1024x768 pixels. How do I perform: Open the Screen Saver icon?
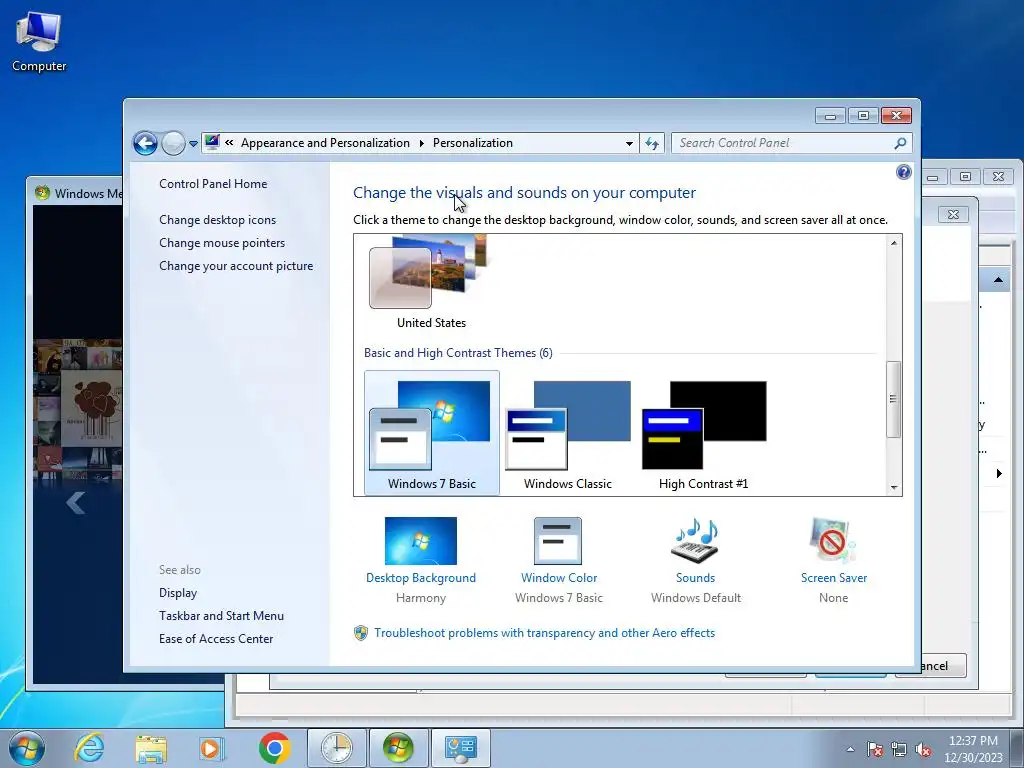(x=833, y=541)
